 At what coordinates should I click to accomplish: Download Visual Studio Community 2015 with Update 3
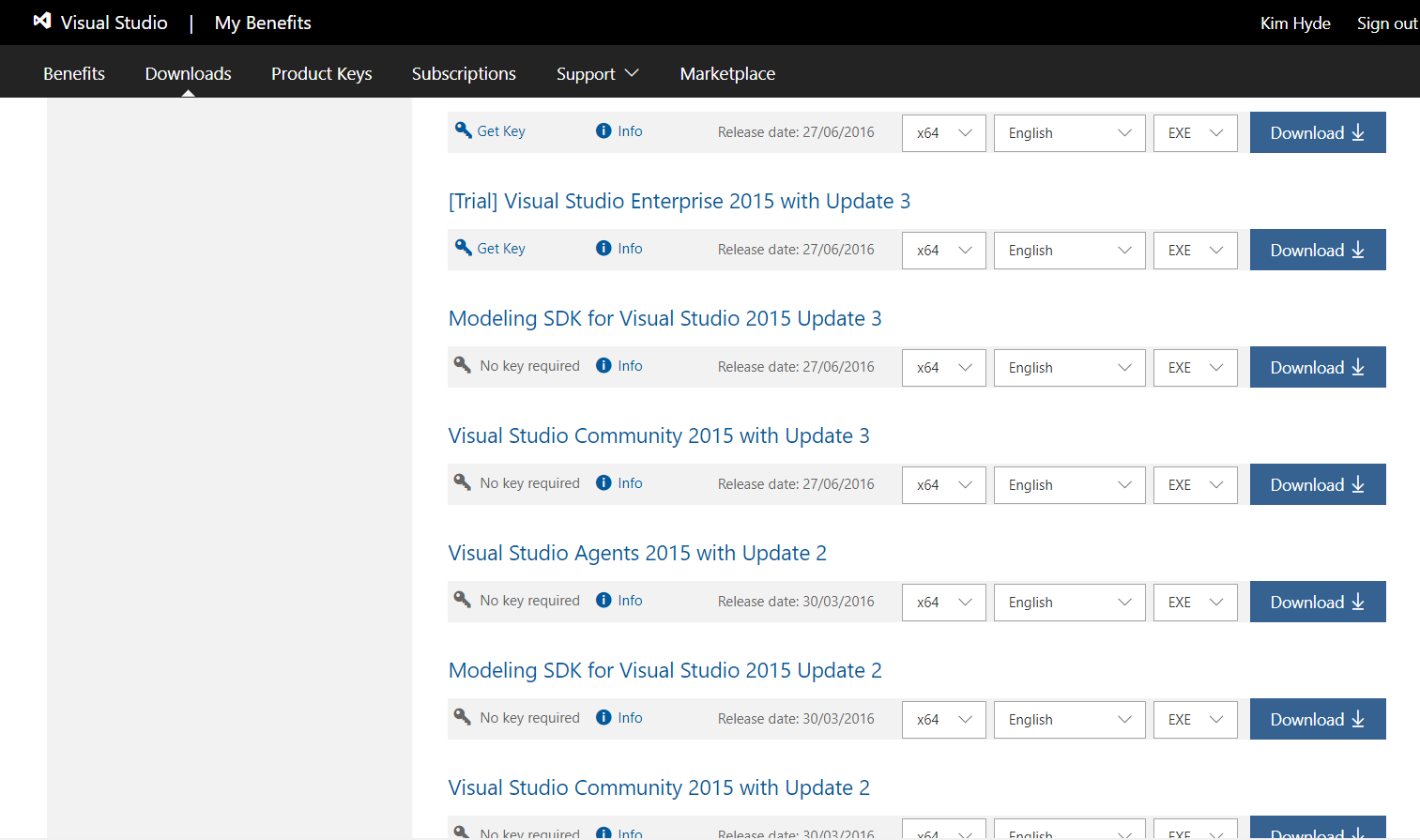pyautogui.click(x=1318, y=484)
